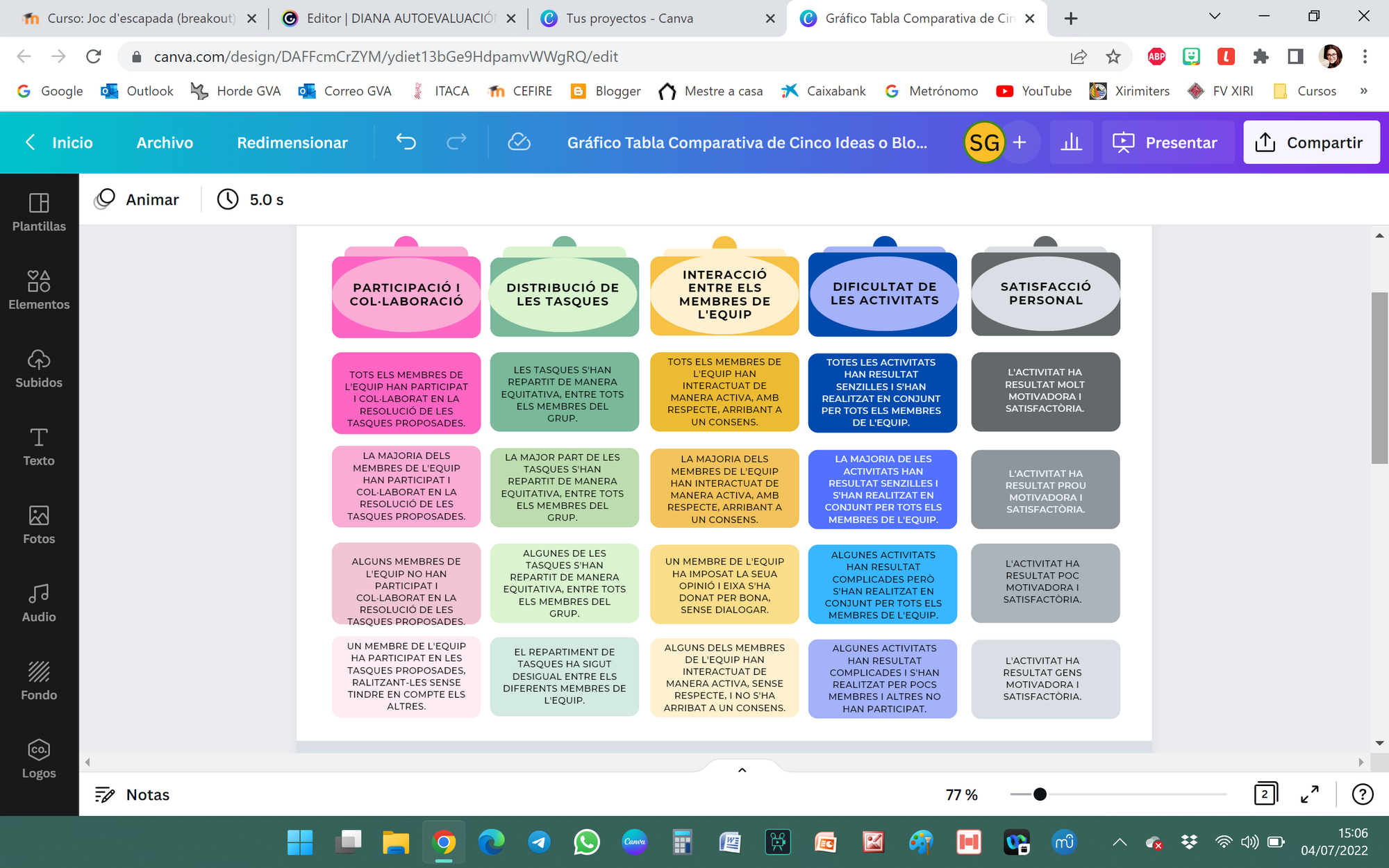Viewport: 1389px width, 868px height.
Task: Switch to the Tus proyectos - Canva tab
Action: coord(629,19)
